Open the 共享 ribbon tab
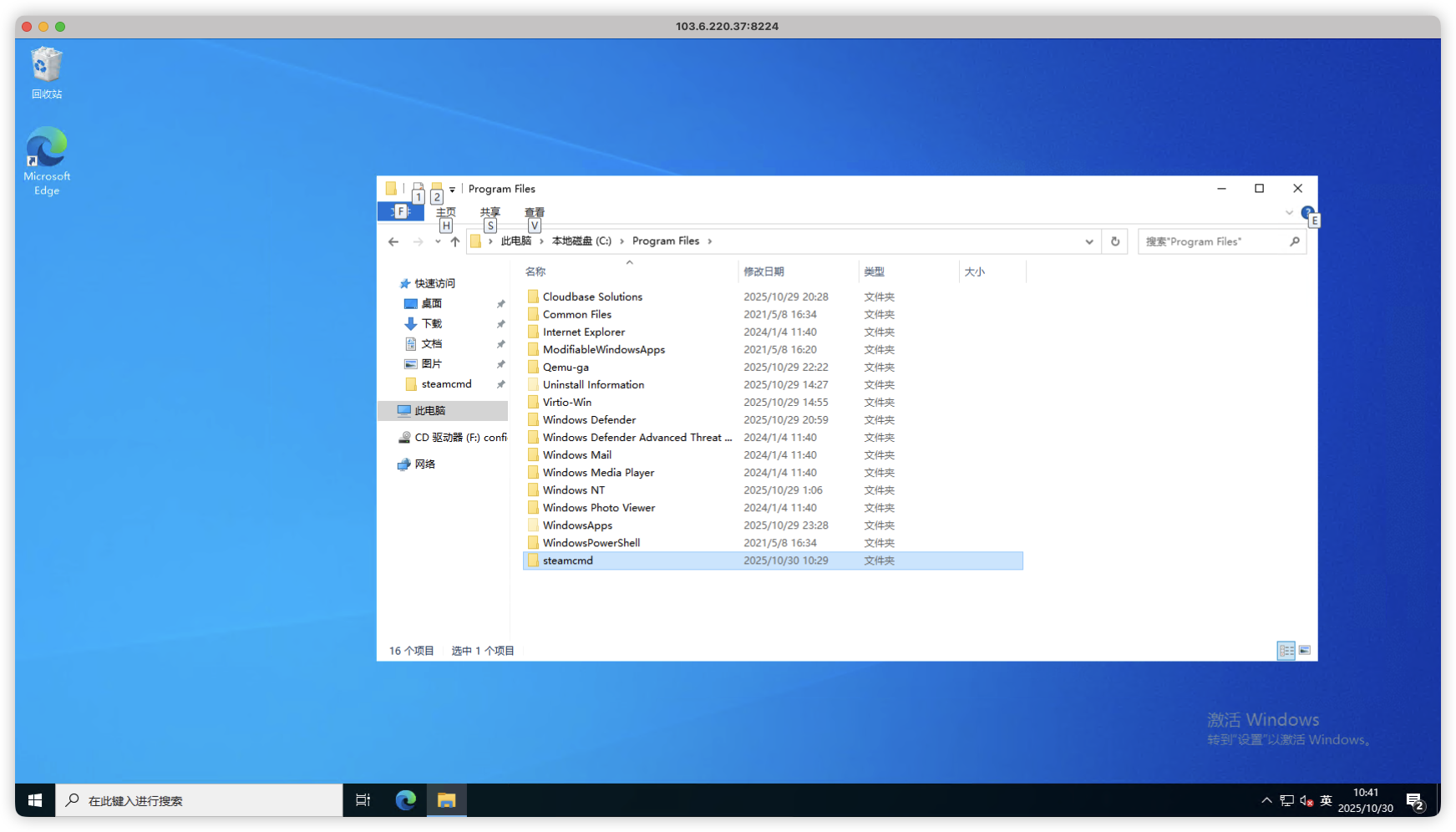This screenshot has width=1456, height=832. pos(490,212)
